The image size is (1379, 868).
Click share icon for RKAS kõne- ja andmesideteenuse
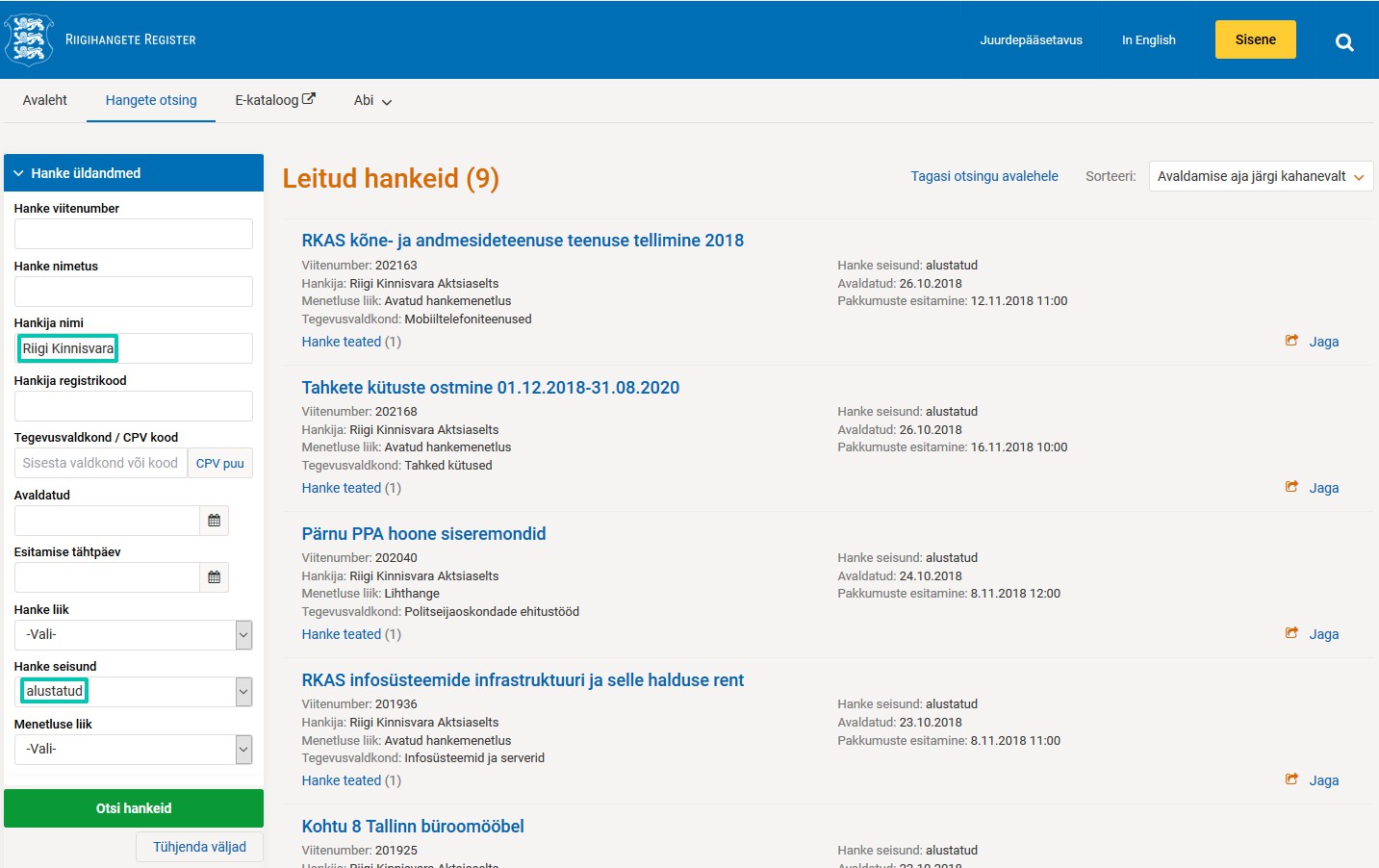coord(1291,341)
